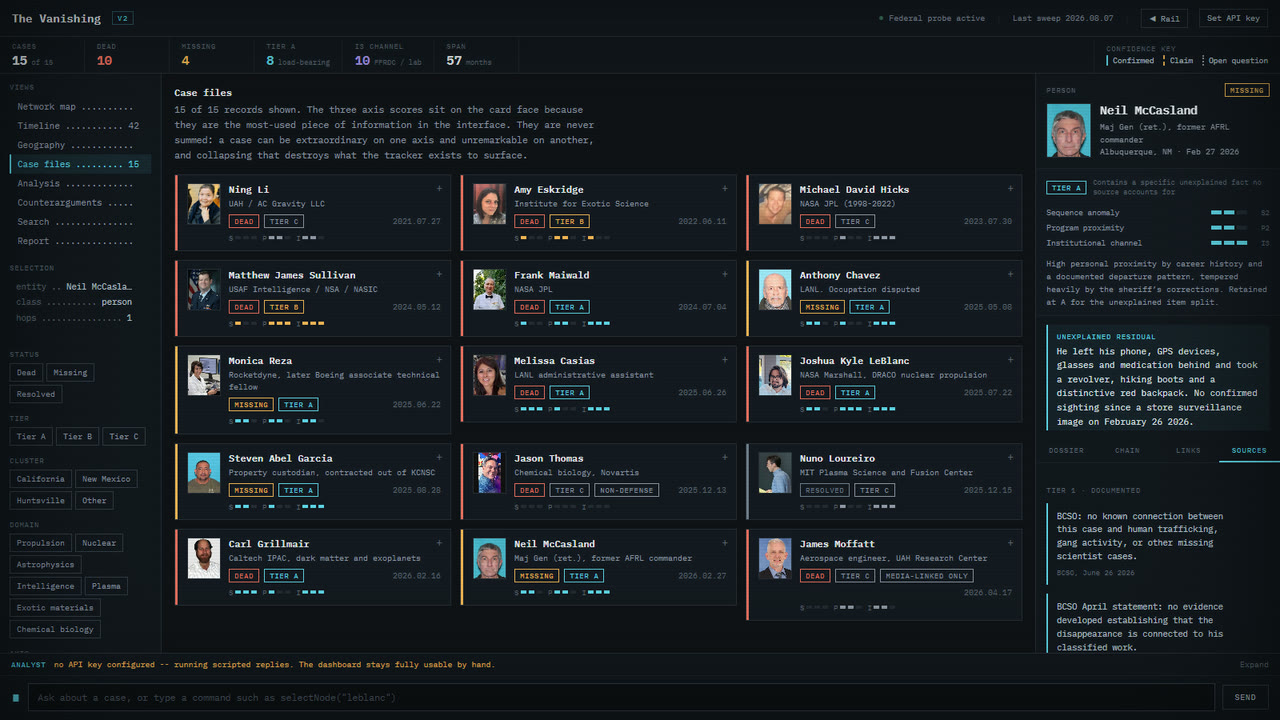This screenshot has width=1280, height=720.
Task: Open the Links tab
Action: (x=1188, y=451)
